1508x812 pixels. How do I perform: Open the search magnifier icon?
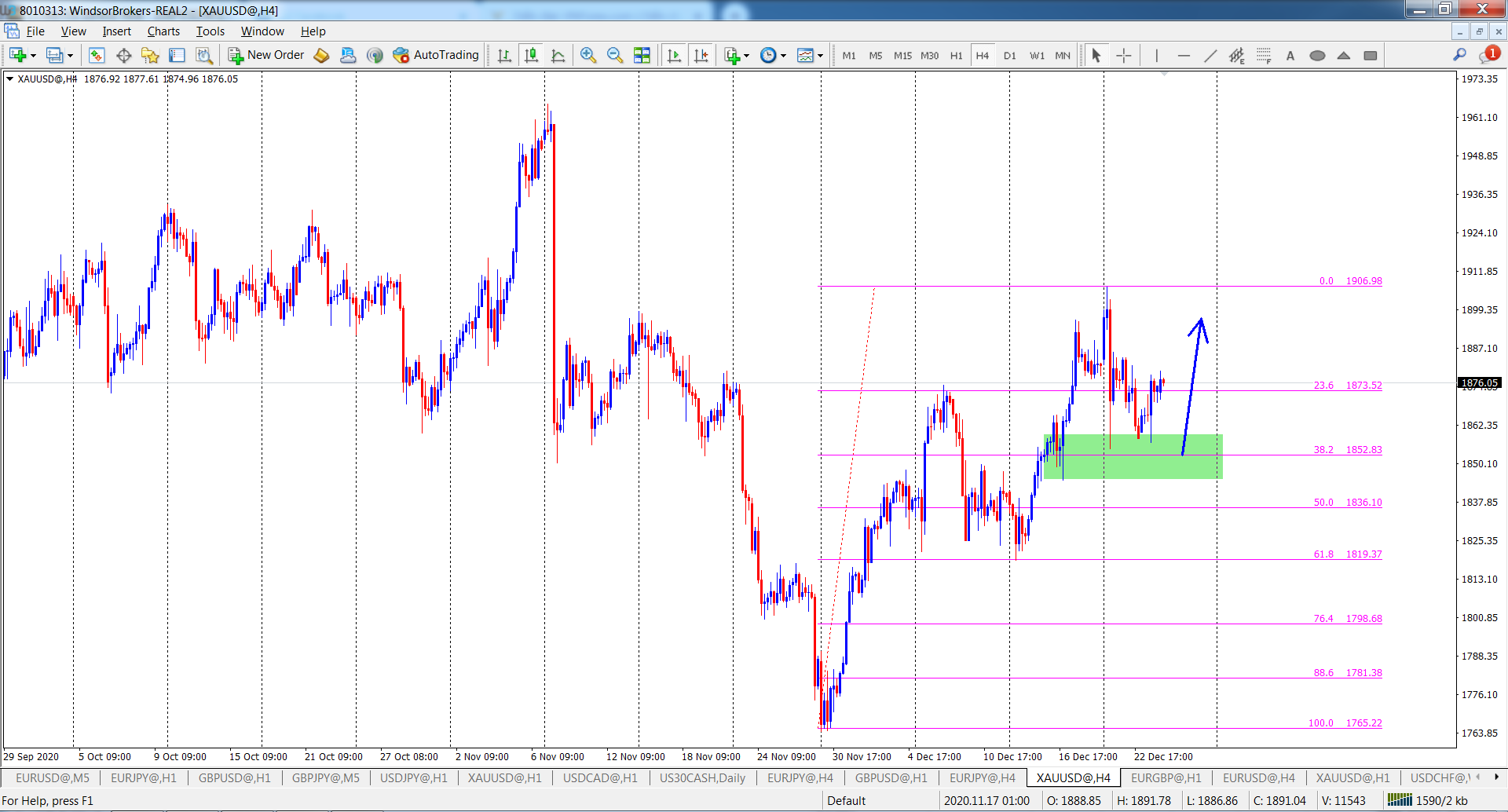click(x=1459, y=55)
